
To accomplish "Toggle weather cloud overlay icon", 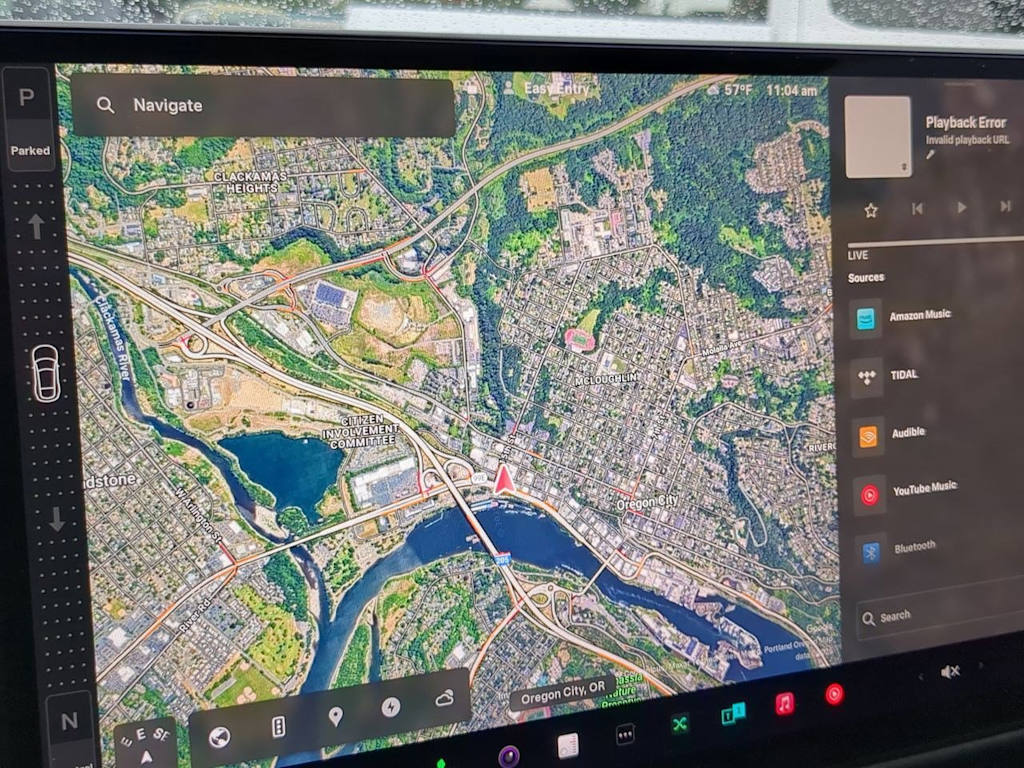I will (445, 698).
